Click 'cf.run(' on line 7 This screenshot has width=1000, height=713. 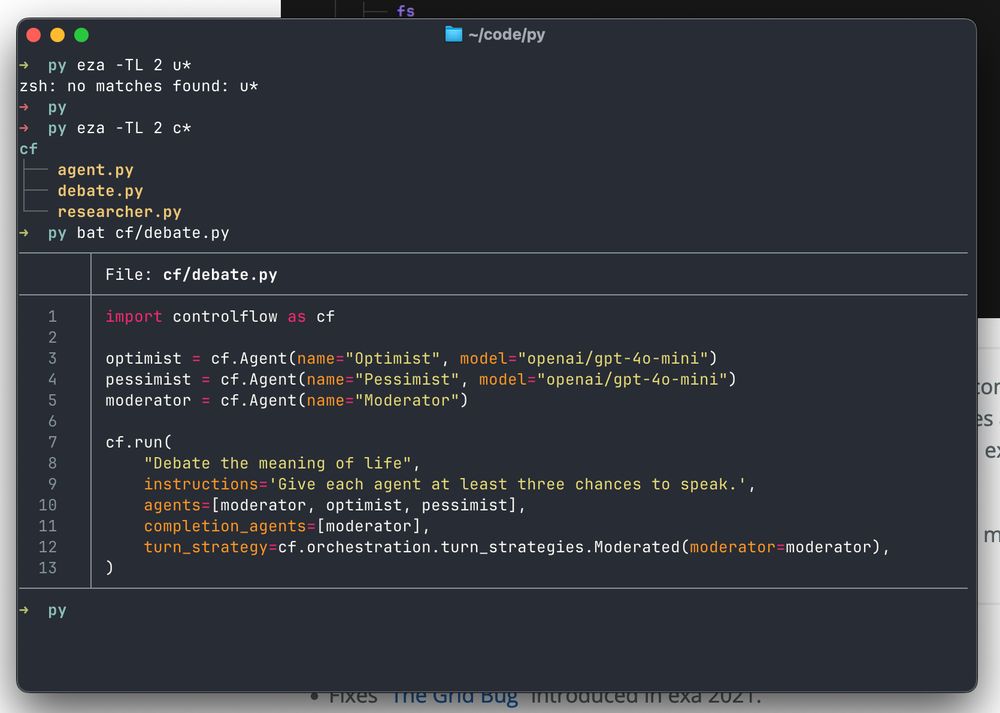click(138, 443)
